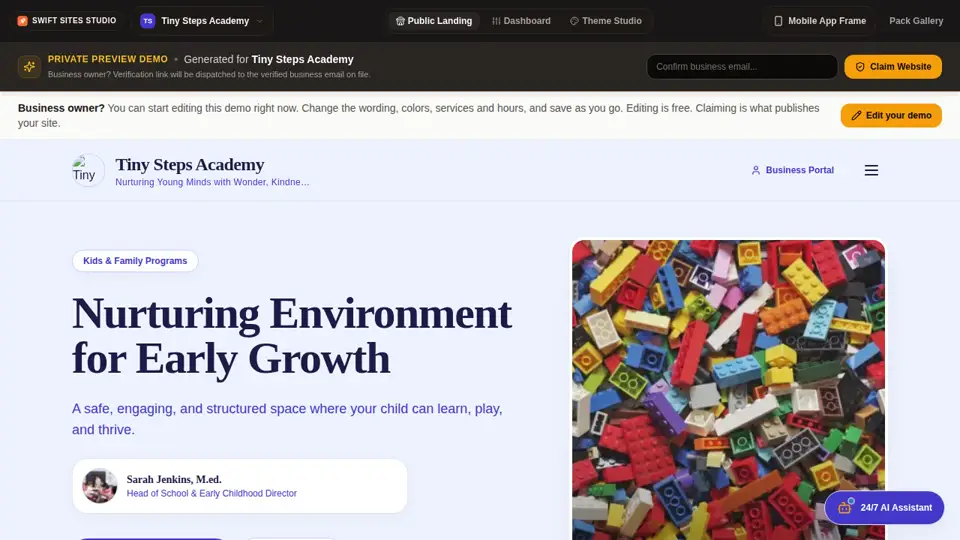
Task: Switch to the Public Landing tab
Action: coord(434,21)
